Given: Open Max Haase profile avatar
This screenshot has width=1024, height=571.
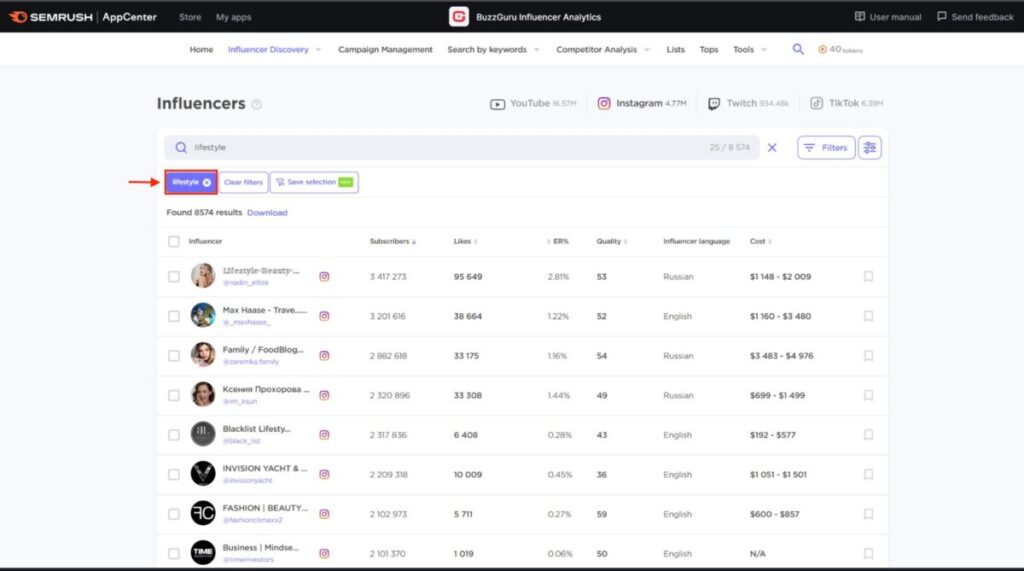Looking at the screenshot, I should point(203,315).
